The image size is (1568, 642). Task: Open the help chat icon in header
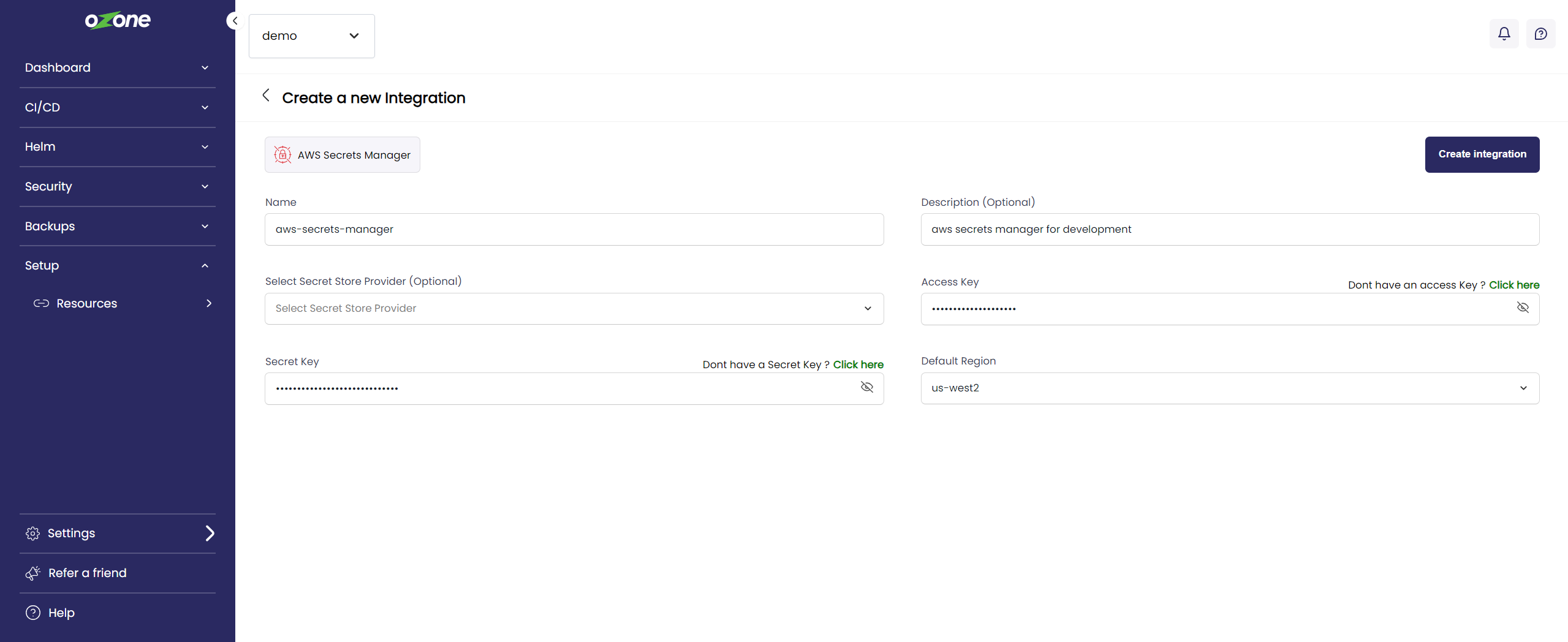pos(1540,34)
